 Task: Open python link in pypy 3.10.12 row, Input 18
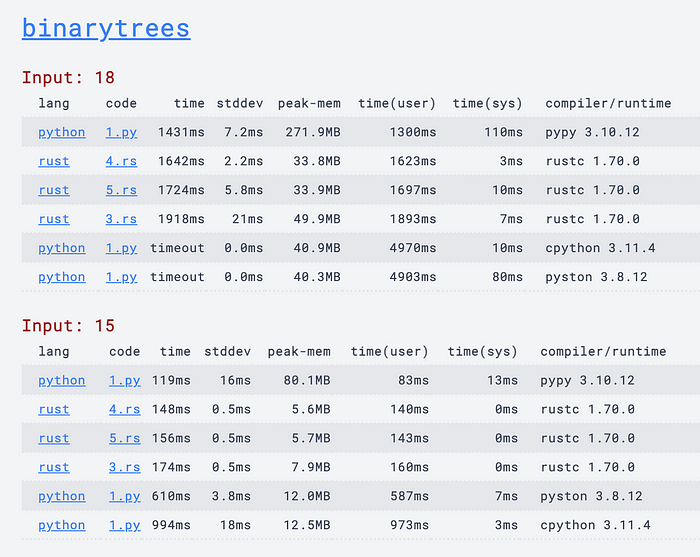[62, 132]
